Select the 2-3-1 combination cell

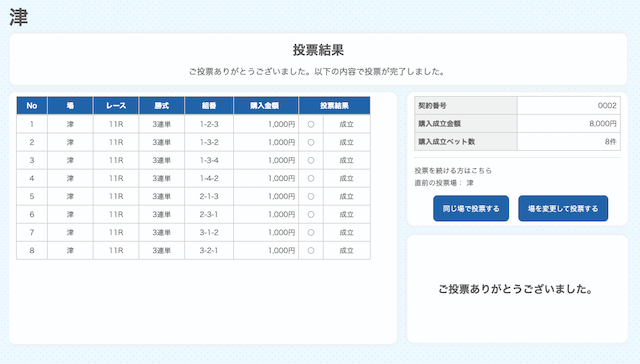[209, 214]
